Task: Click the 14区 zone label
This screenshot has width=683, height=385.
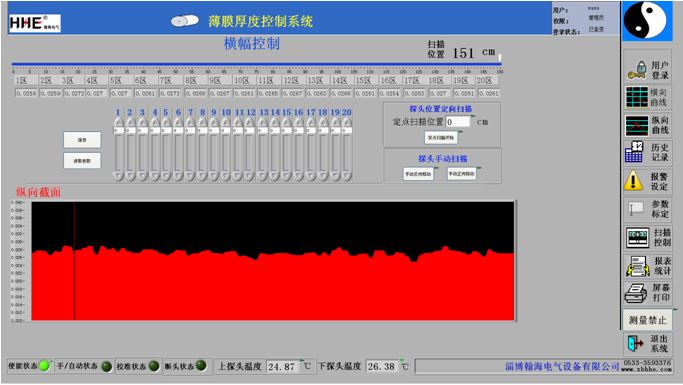Action: [339, 81]
